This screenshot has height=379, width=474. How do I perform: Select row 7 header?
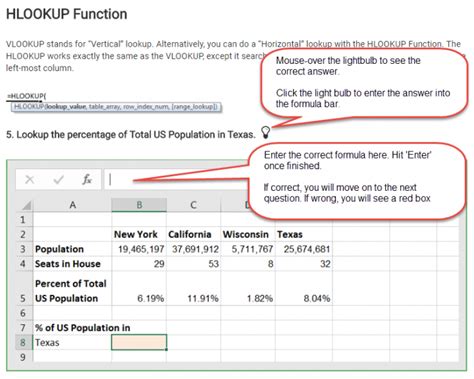point(23,328)
